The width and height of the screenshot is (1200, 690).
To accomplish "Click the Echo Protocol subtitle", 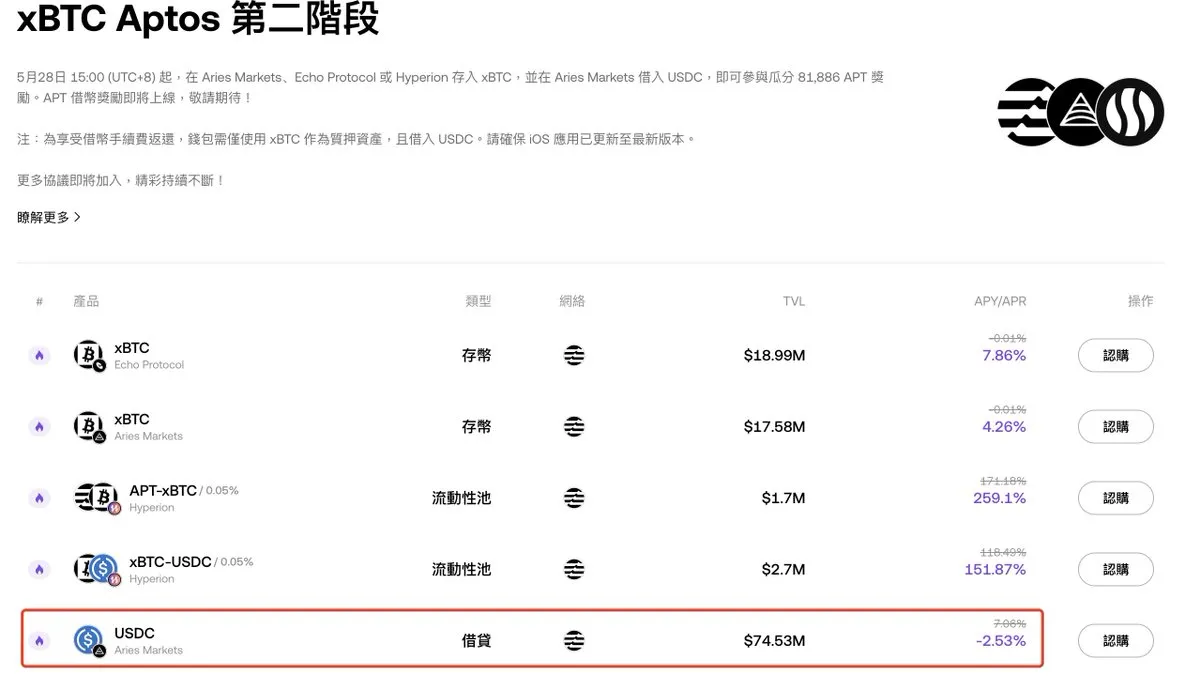I will pos(149,365).
